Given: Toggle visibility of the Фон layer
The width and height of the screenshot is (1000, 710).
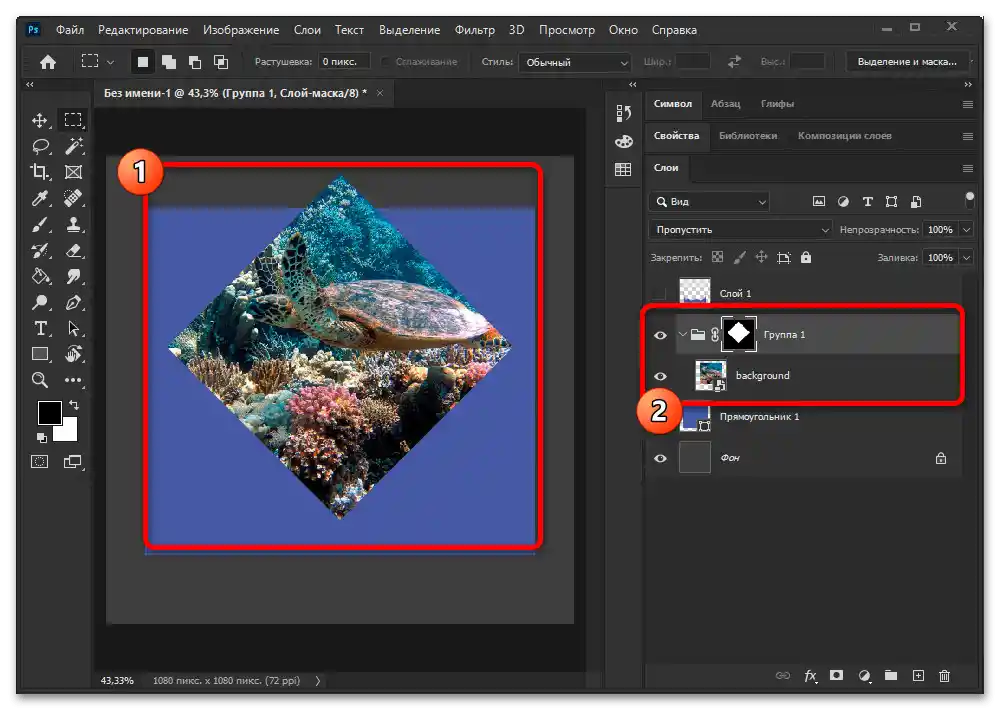Looking at the screenshot, I should (660, 458).
